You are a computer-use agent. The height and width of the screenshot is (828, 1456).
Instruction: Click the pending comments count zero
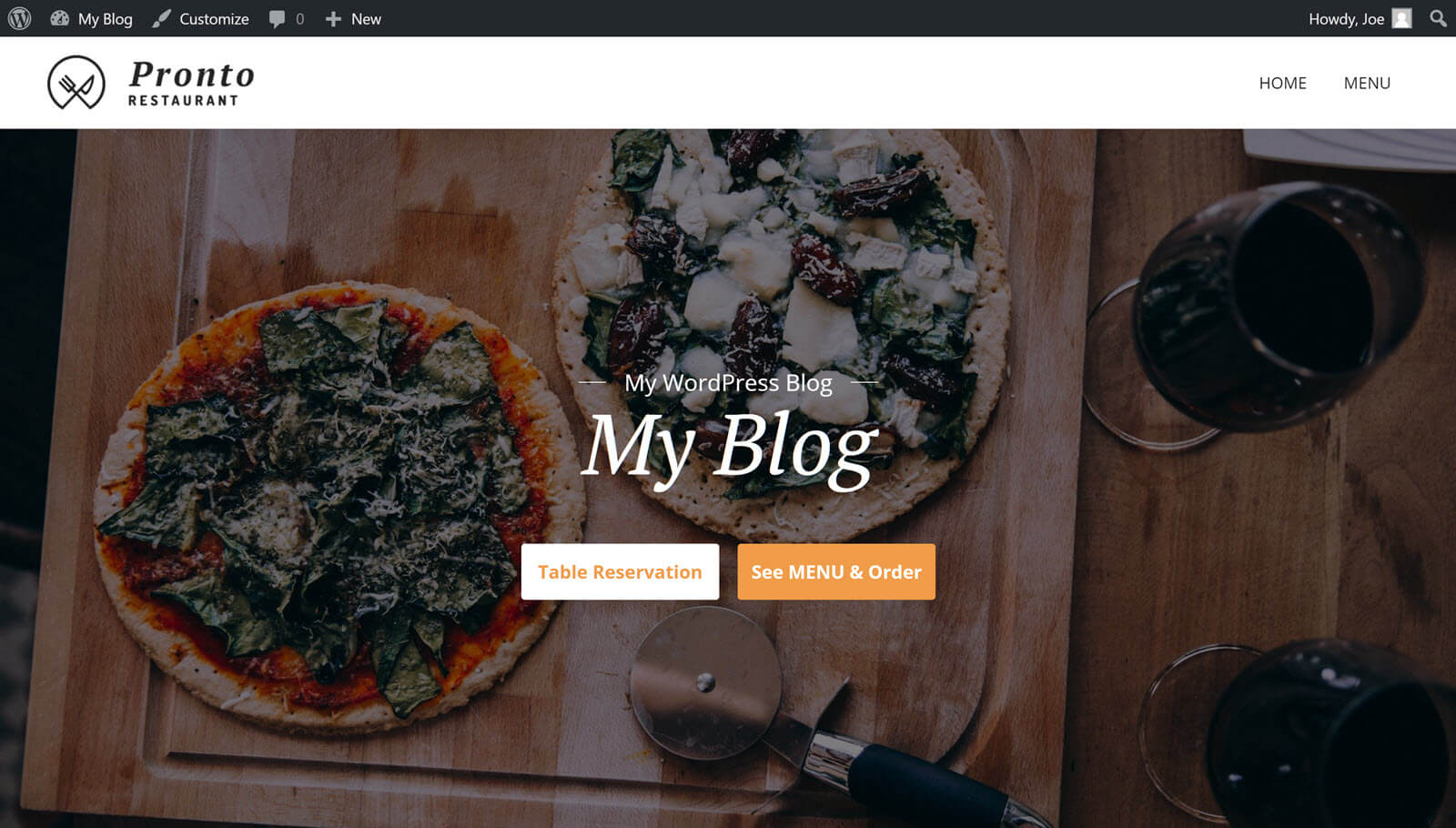pyautogui.click(x=299, y=19)
